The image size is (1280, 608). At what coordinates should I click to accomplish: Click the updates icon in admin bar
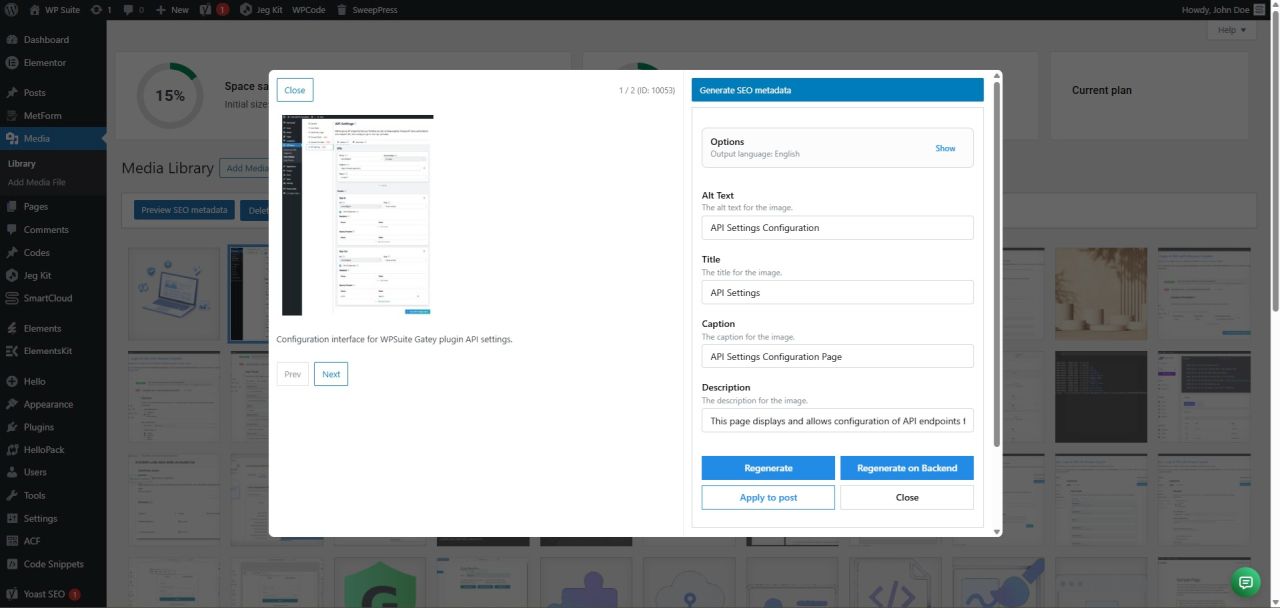coord(96,9)
